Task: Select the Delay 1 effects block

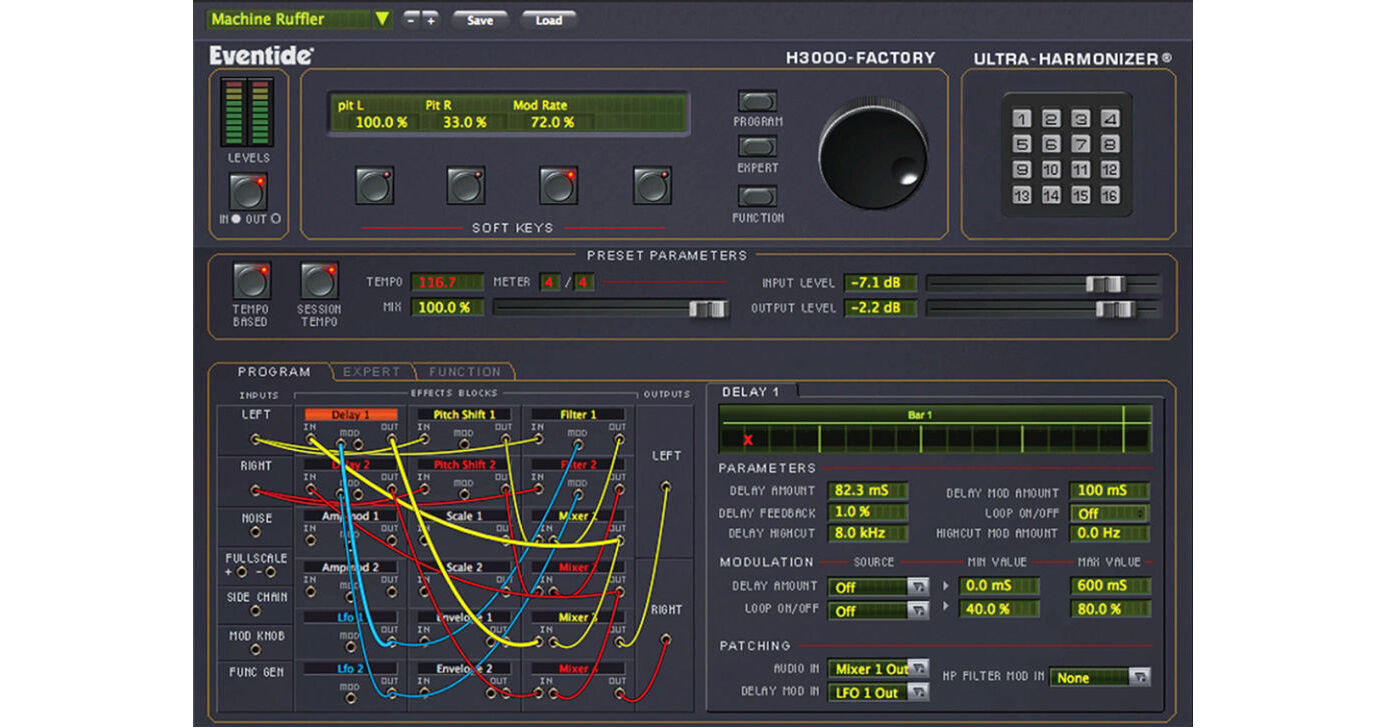Action: pos(352,414)
